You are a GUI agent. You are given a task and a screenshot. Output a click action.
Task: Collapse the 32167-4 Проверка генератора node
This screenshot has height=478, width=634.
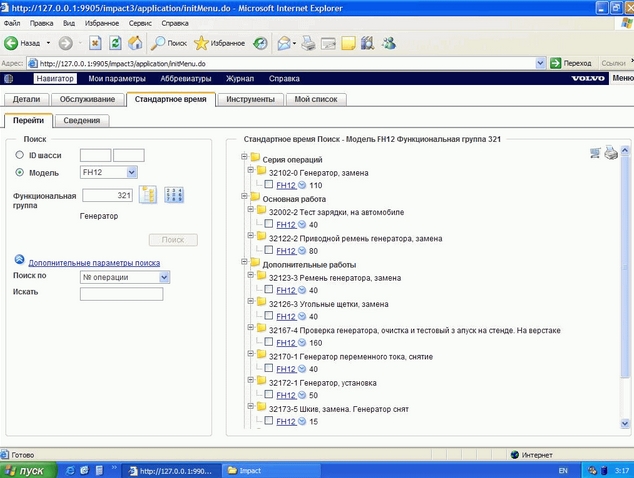click(250, 327)
